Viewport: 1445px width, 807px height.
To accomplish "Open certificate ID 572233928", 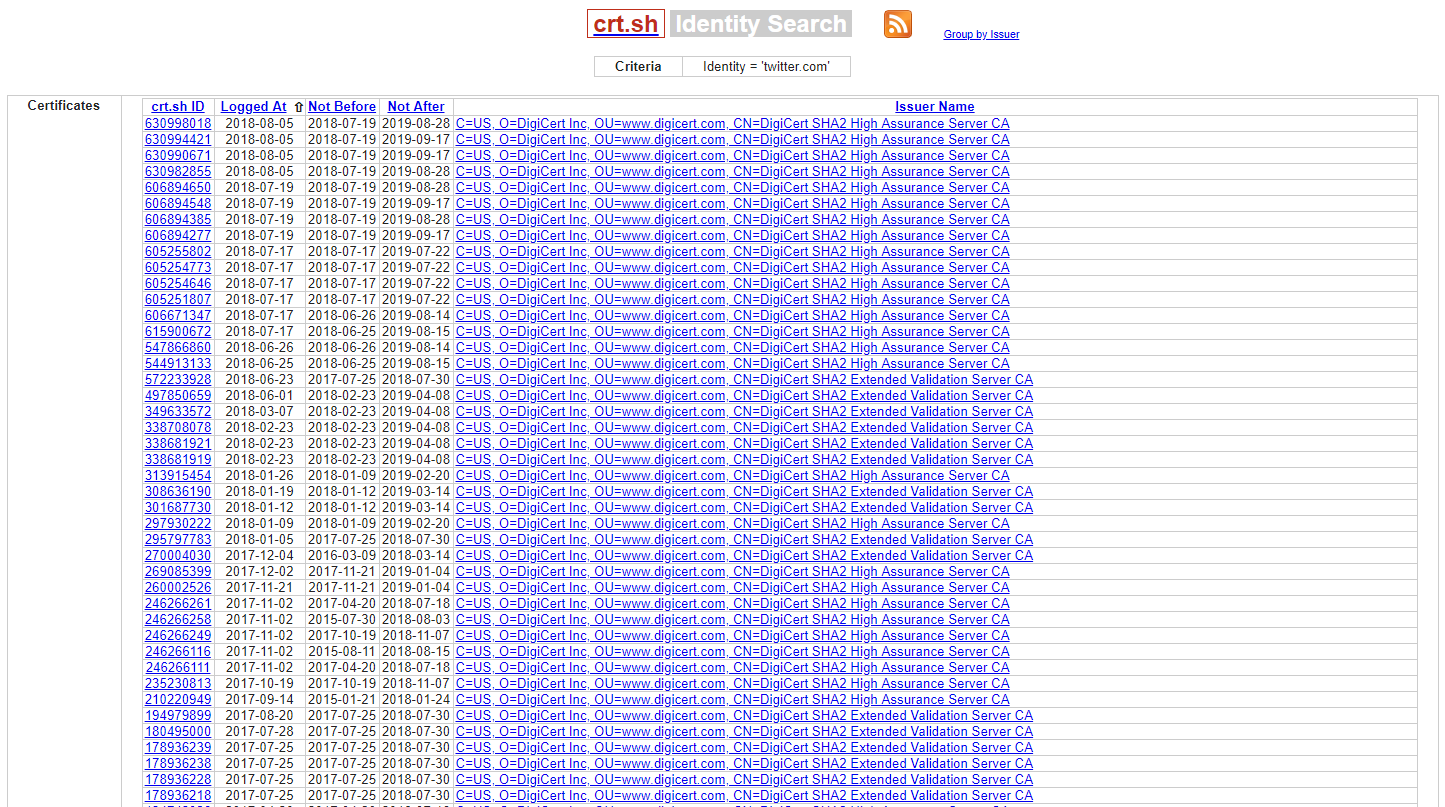I will point(178,380).
